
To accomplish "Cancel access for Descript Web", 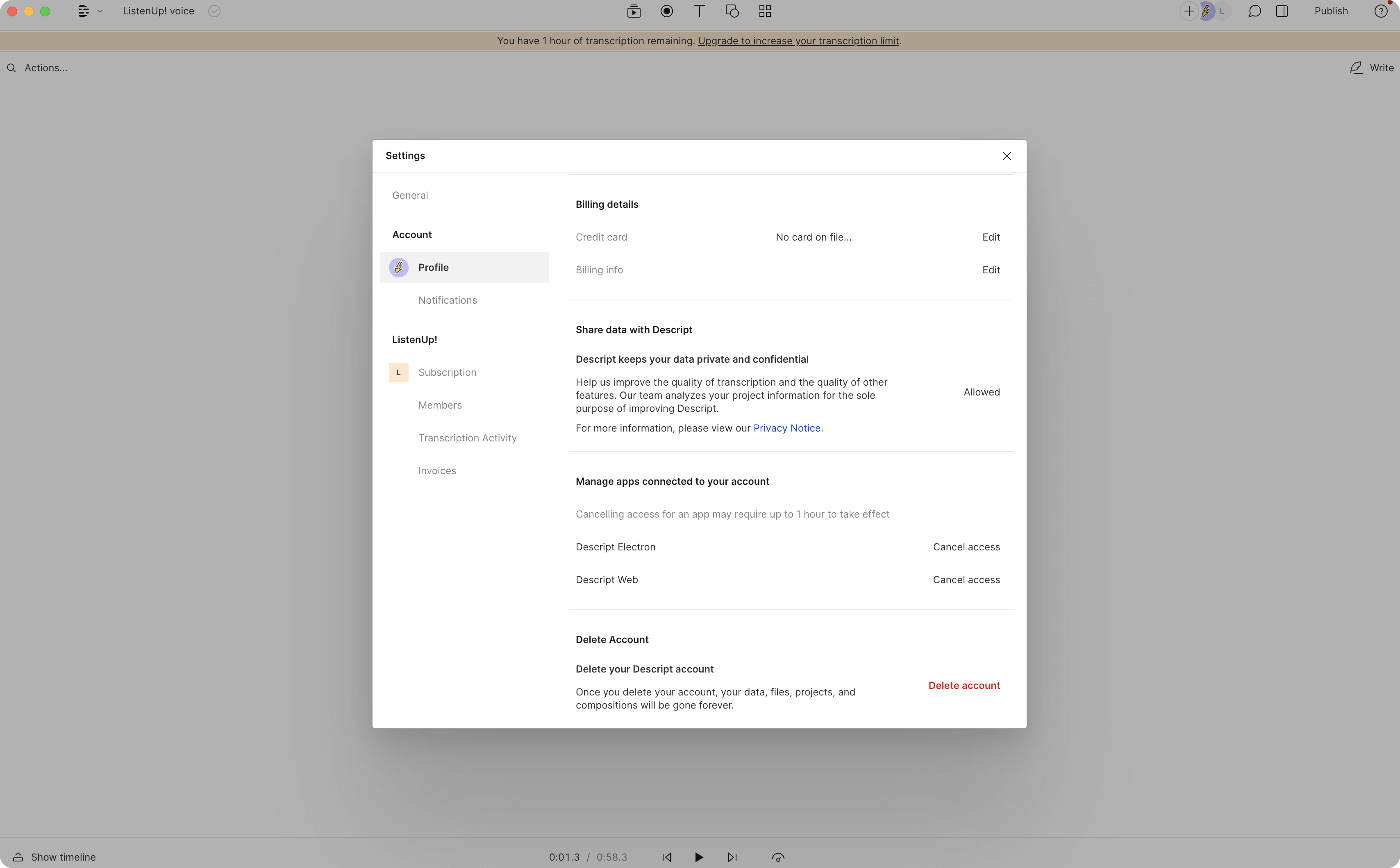I will coord(966,580).
